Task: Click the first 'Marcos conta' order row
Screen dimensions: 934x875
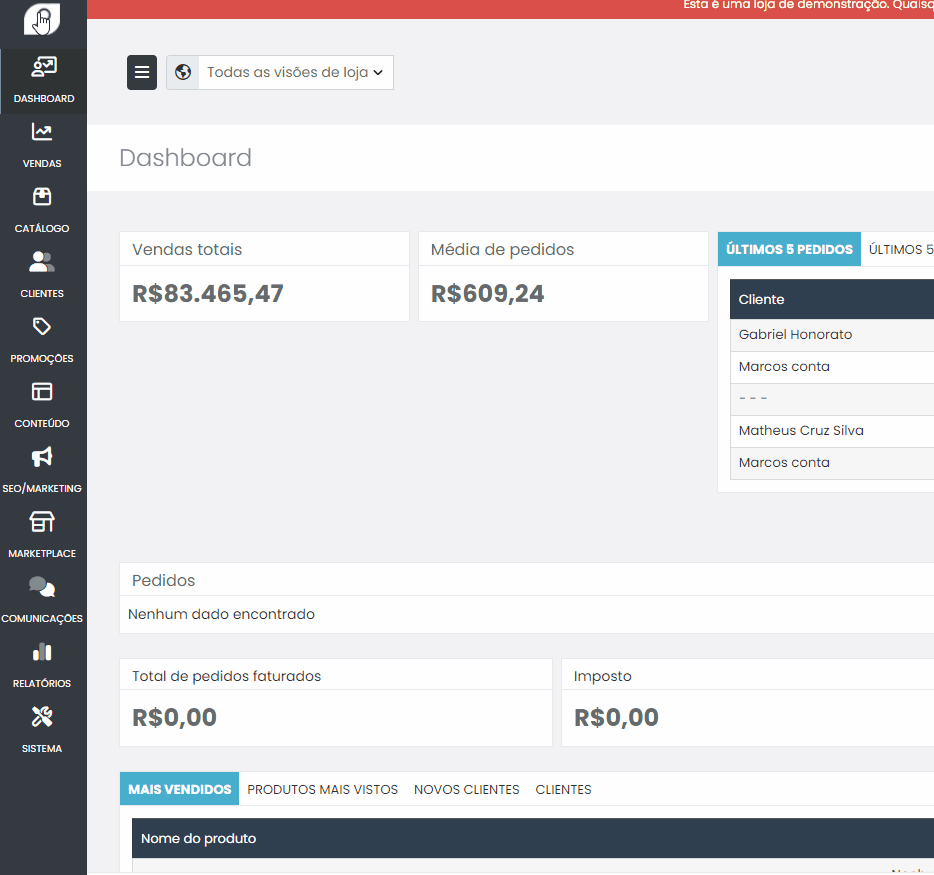Action: tap(832, 367)
